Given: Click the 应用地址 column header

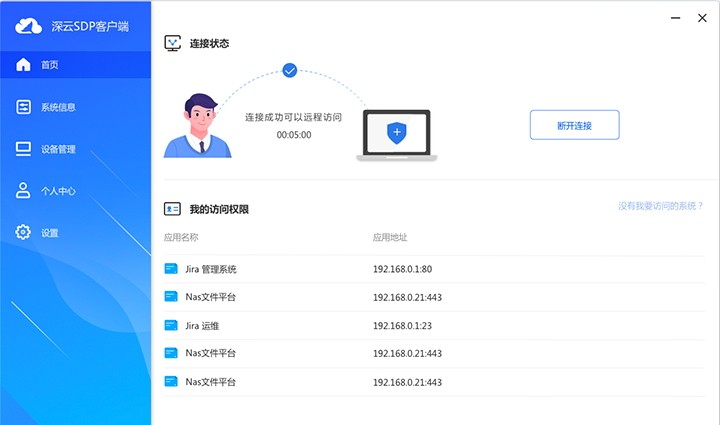Looking at the screenshot, I should tap(390, 237).
